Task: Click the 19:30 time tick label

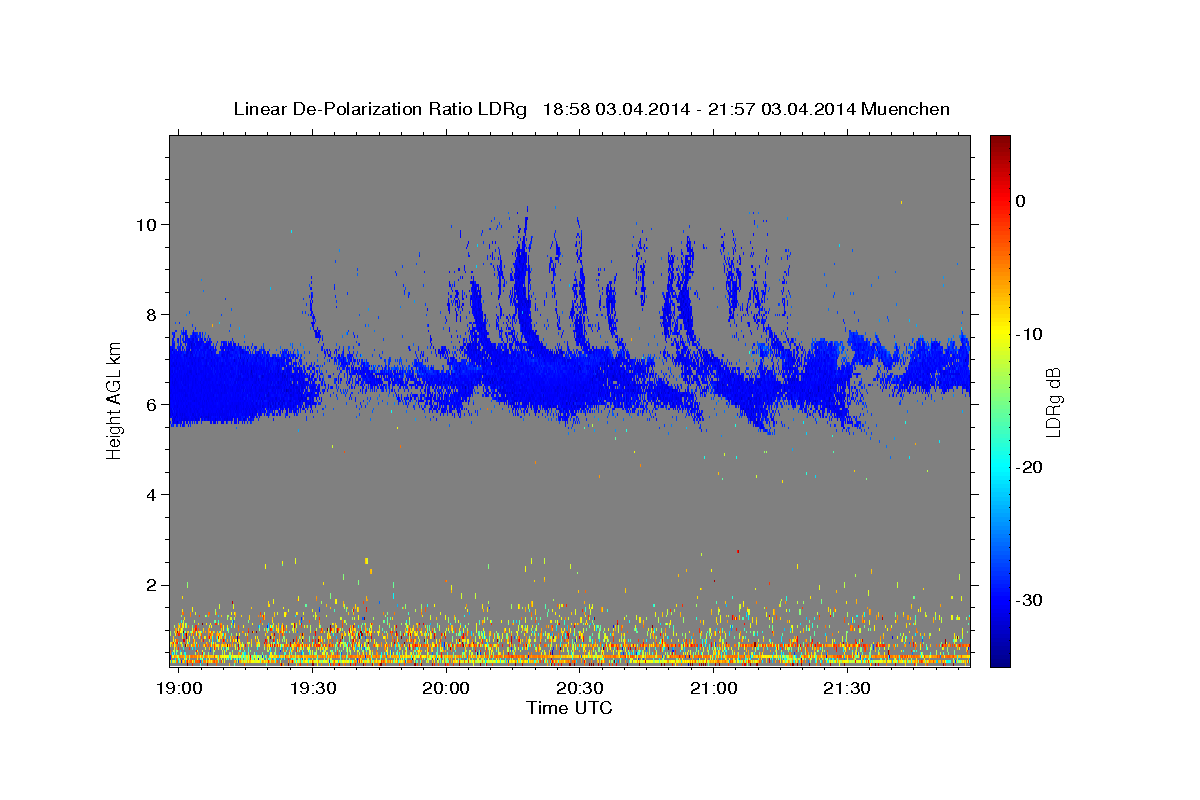Action: coord(313,689)
